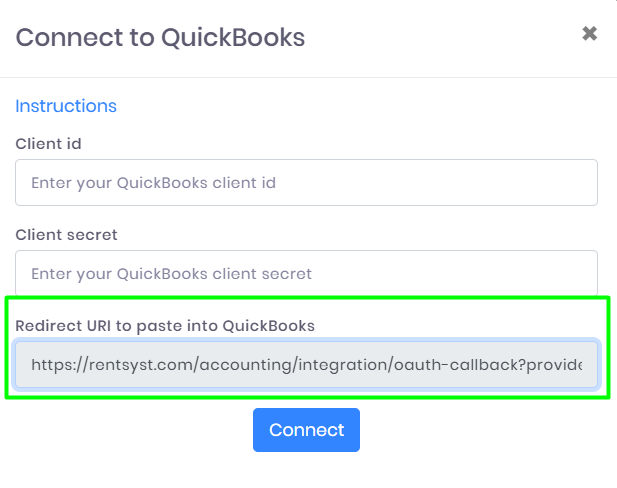Submit the QuickBooks connection with Connect
The height and width of the screenshot is (488, 617).
tap(306, 430)
